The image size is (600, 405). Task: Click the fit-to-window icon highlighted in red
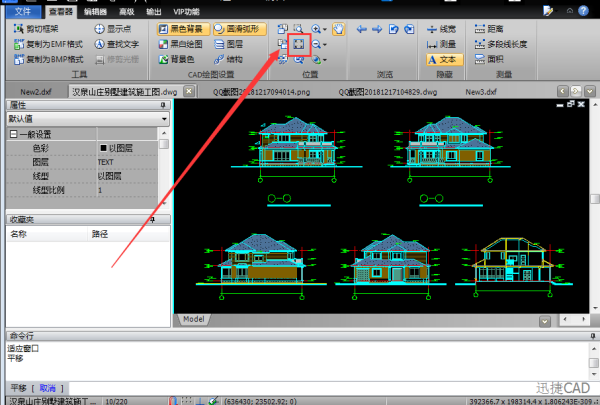coord(300,44)
